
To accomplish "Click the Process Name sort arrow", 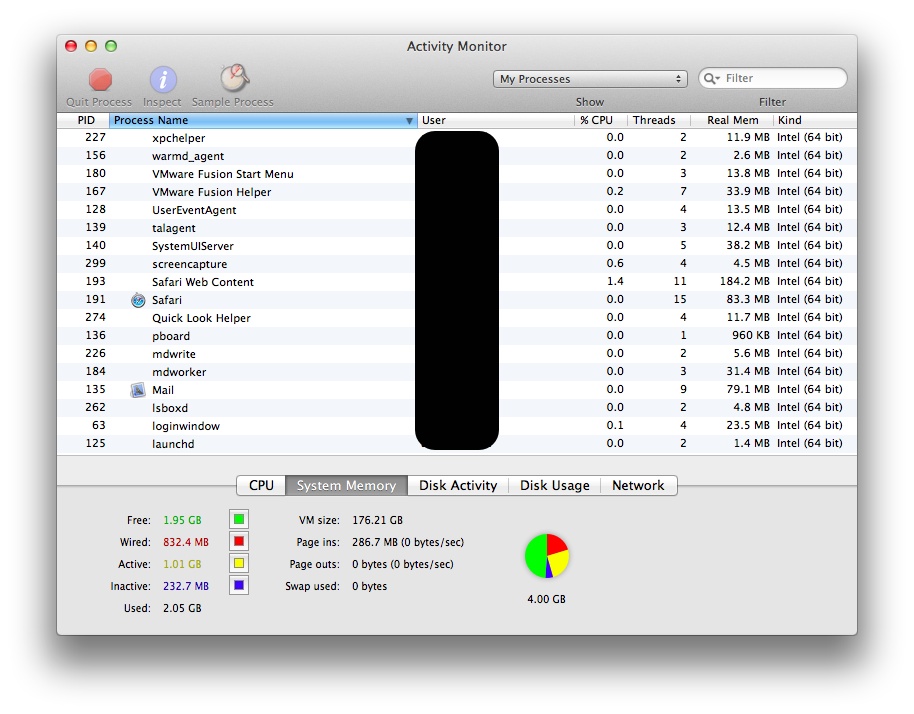I will pos(409,121).
